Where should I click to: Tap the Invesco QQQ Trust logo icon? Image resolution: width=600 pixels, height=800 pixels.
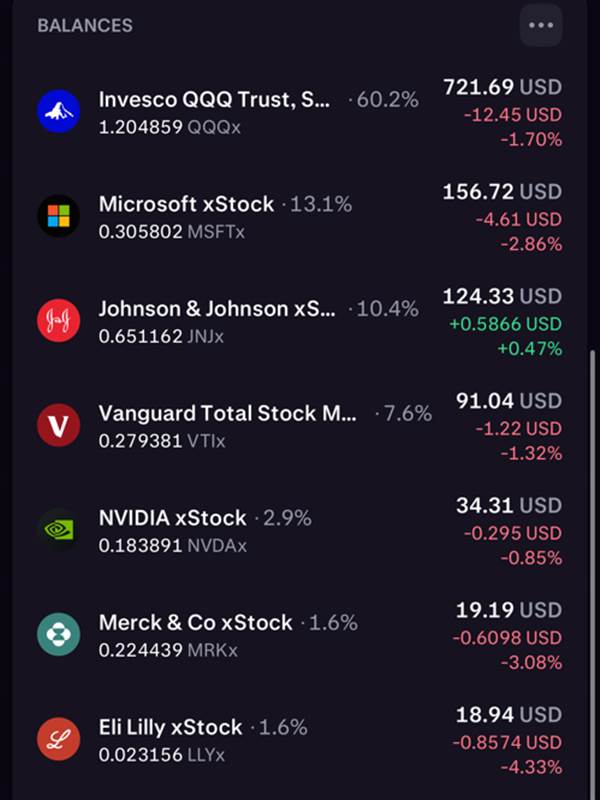click(58, 111)
